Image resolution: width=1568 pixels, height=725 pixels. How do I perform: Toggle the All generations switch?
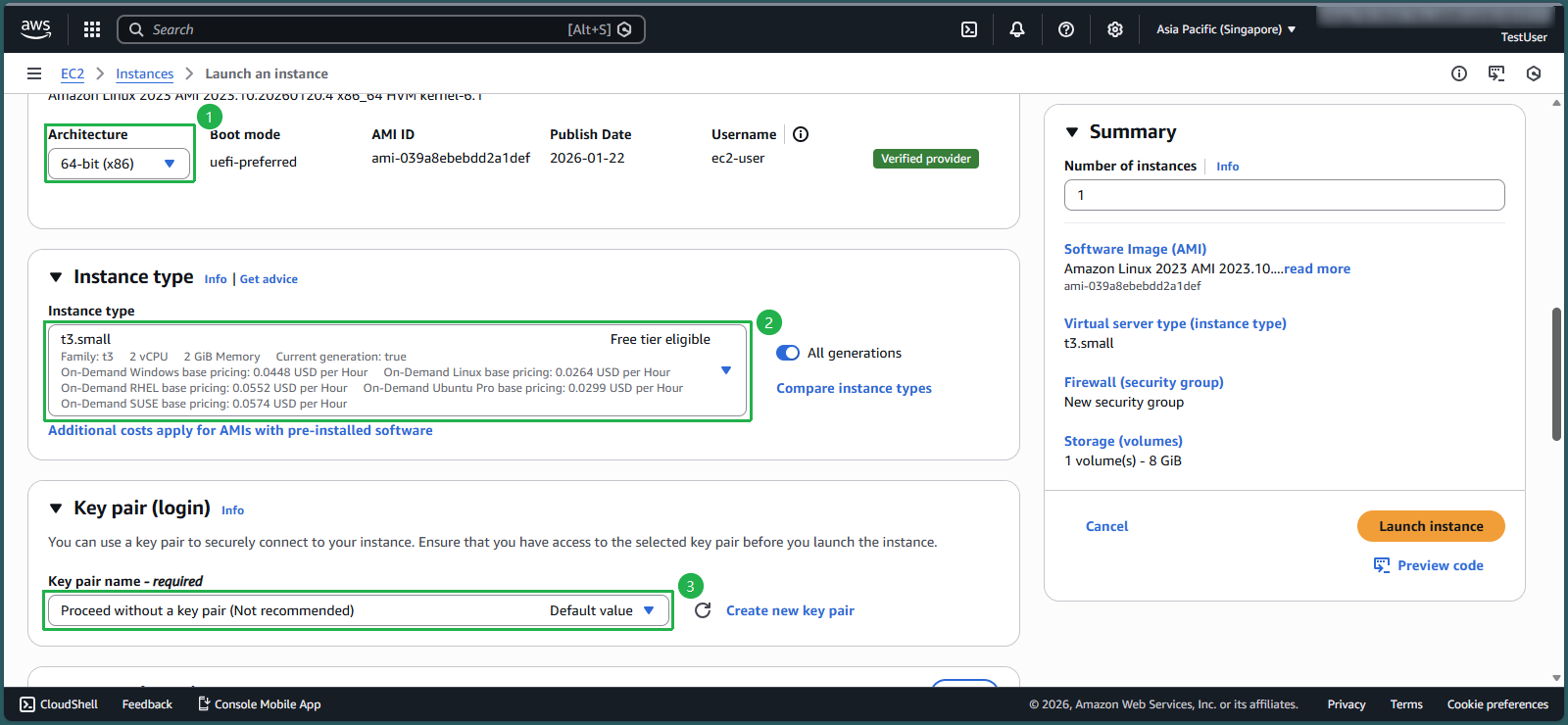(788, 353)
